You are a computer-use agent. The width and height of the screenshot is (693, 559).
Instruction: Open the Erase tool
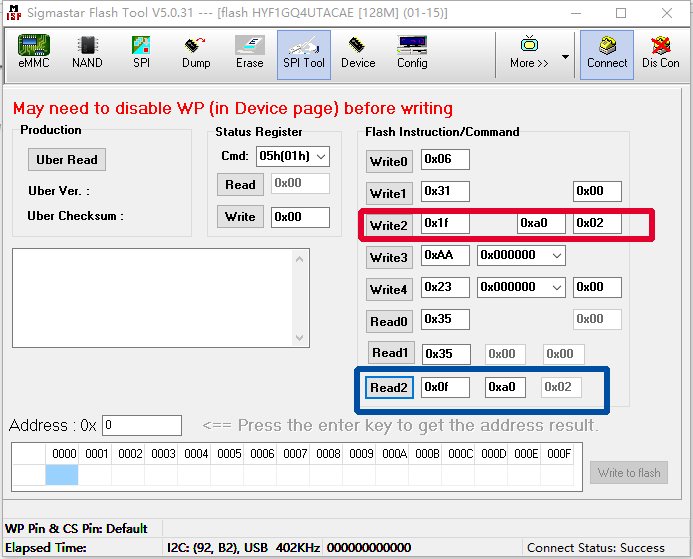(250, 52)
